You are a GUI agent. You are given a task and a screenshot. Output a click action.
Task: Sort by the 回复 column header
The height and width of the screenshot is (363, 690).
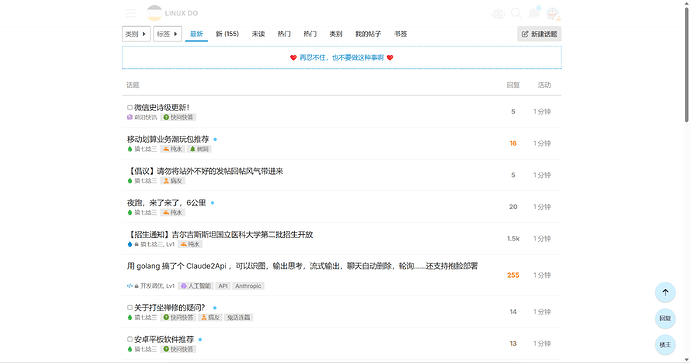[513, 85]
